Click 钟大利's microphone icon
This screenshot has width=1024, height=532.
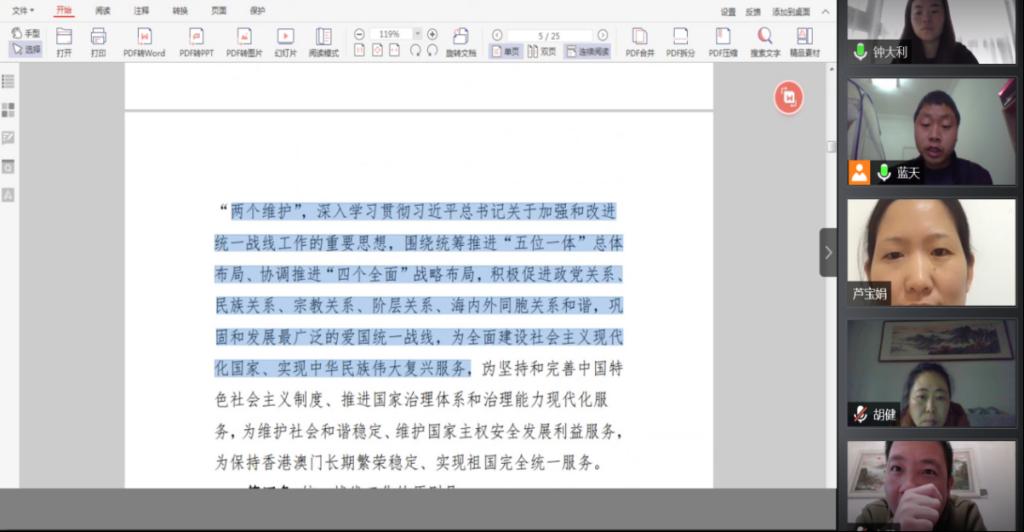click(861, 52)
